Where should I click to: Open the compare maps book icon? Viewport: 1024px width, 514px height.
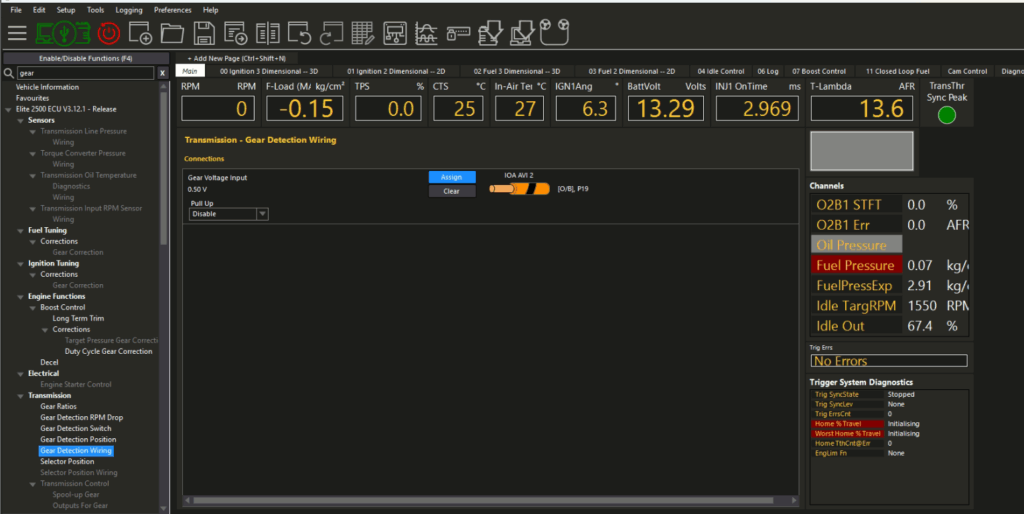pos(268,33)
